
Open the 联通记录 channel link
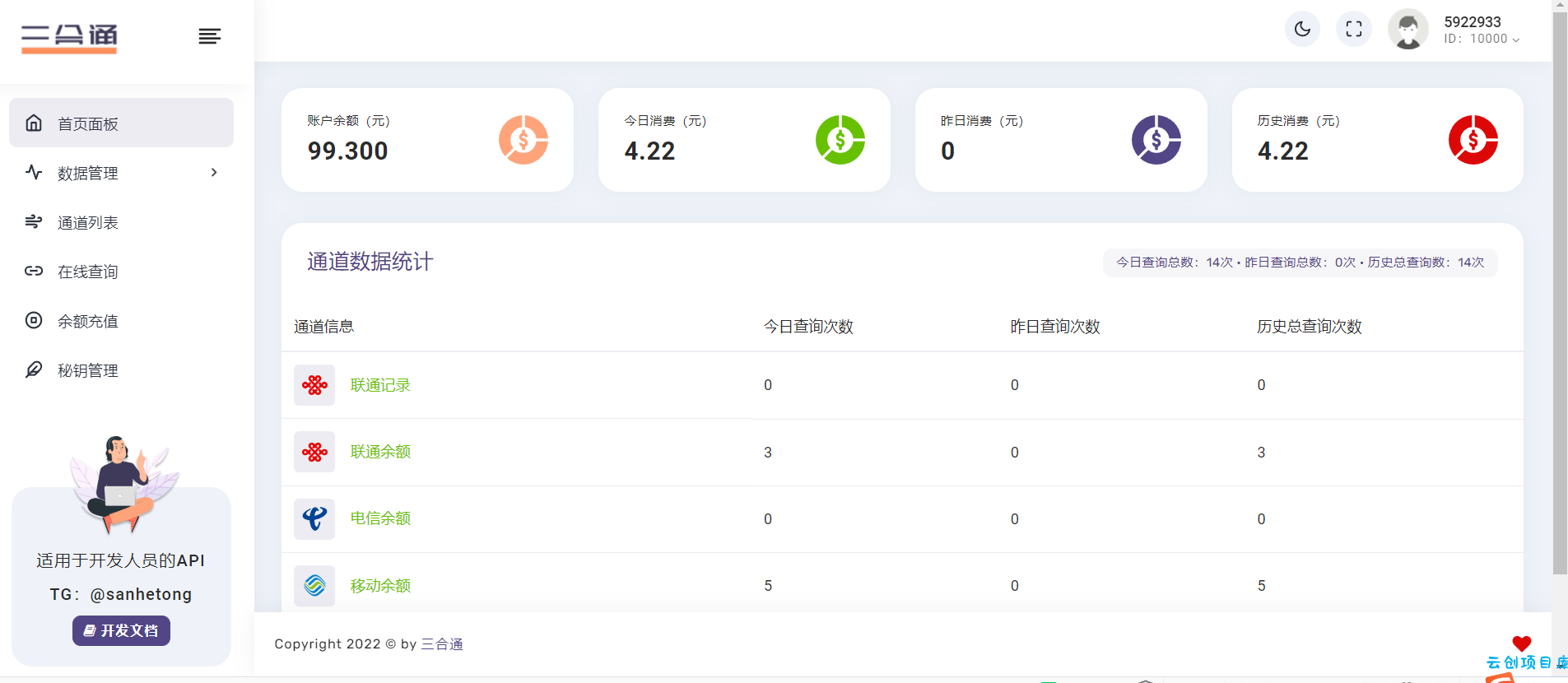[x=380, y=385]
